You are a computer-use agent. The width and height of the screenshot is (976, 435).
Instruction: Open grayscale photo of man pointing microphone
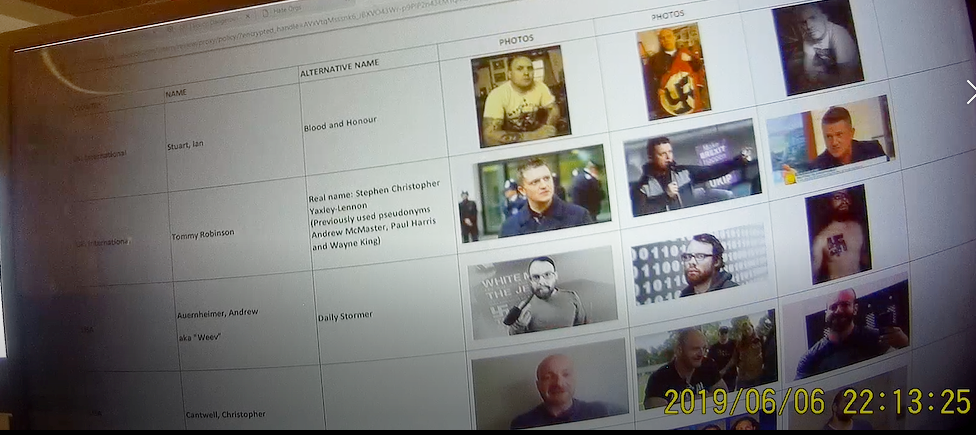click(542, 292)
